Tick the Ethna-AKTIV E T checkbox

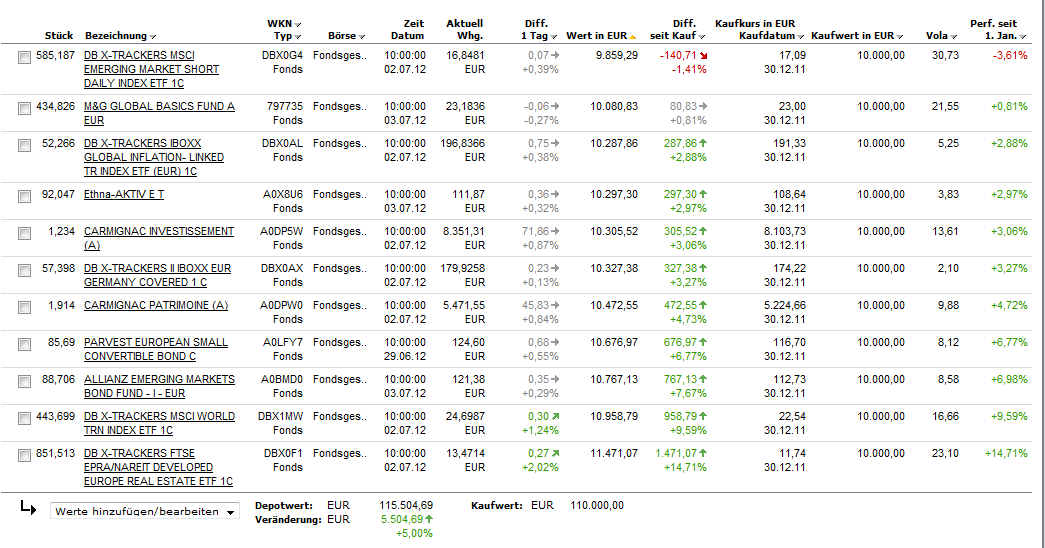(25, 197)
